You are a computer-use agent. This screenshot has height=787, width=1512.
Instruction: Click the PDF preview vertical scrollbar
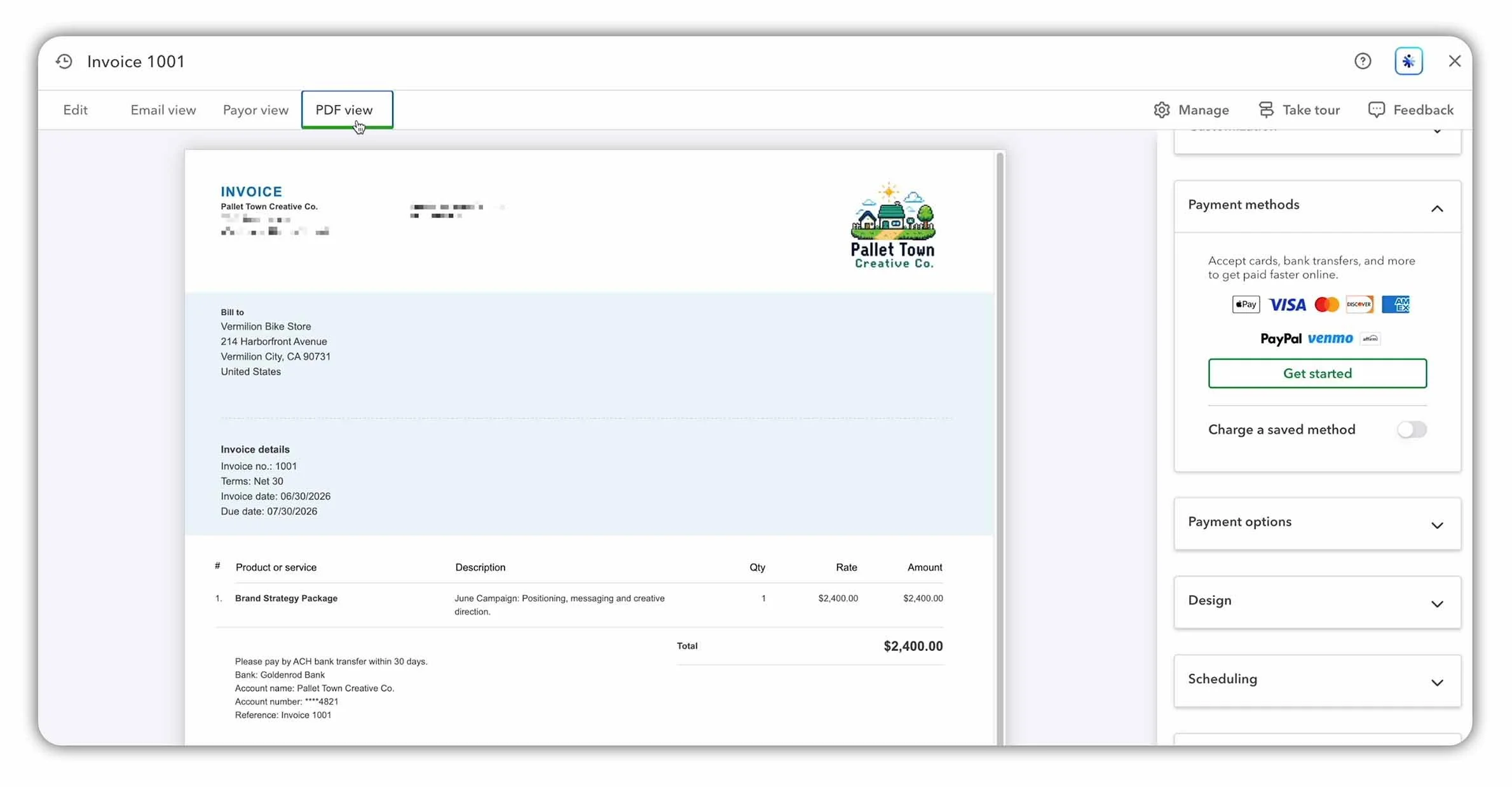[x=1000, y=448]
